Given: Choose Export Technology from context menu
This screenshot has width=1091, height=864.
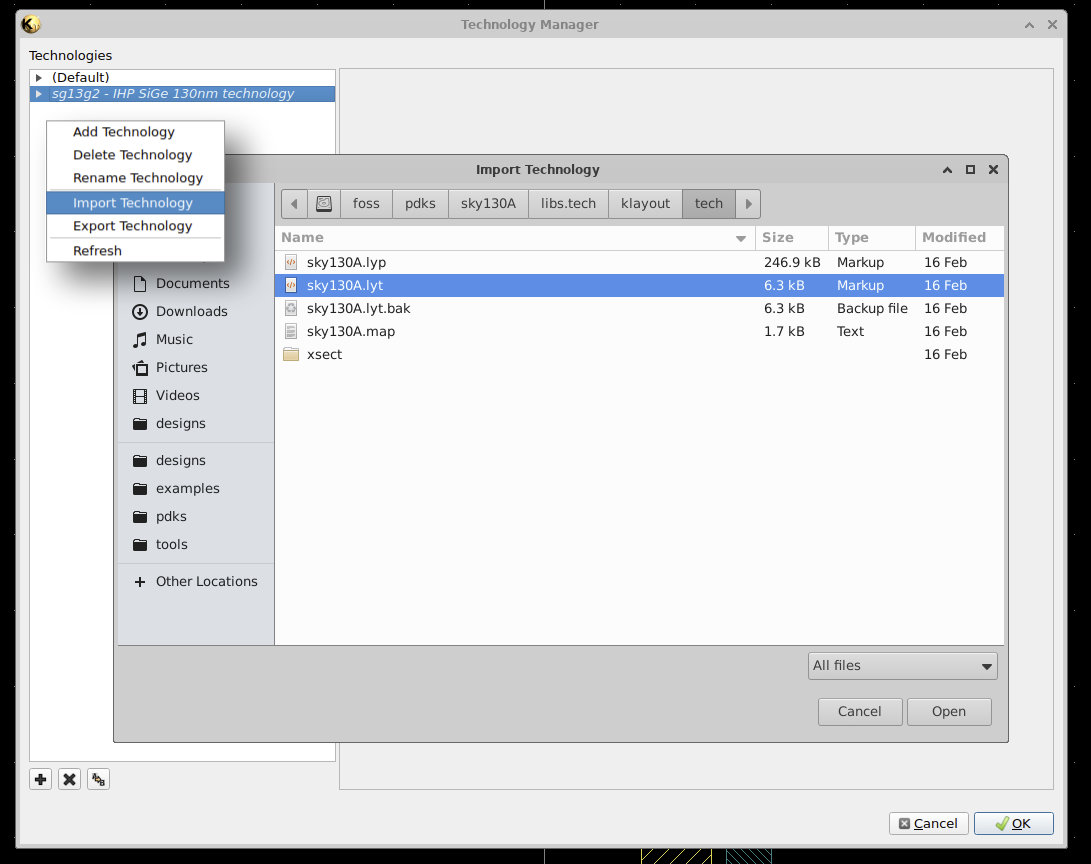Looking at the screenshot, I should (132, 226).
